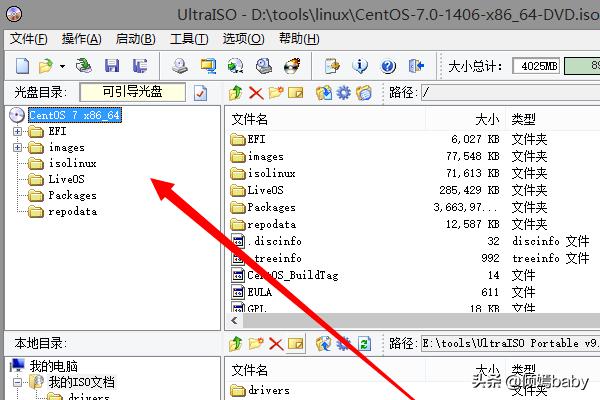Screen dimensions: 600x400
Task: Open the 启动(B) menu
Action: click(135, 39)
